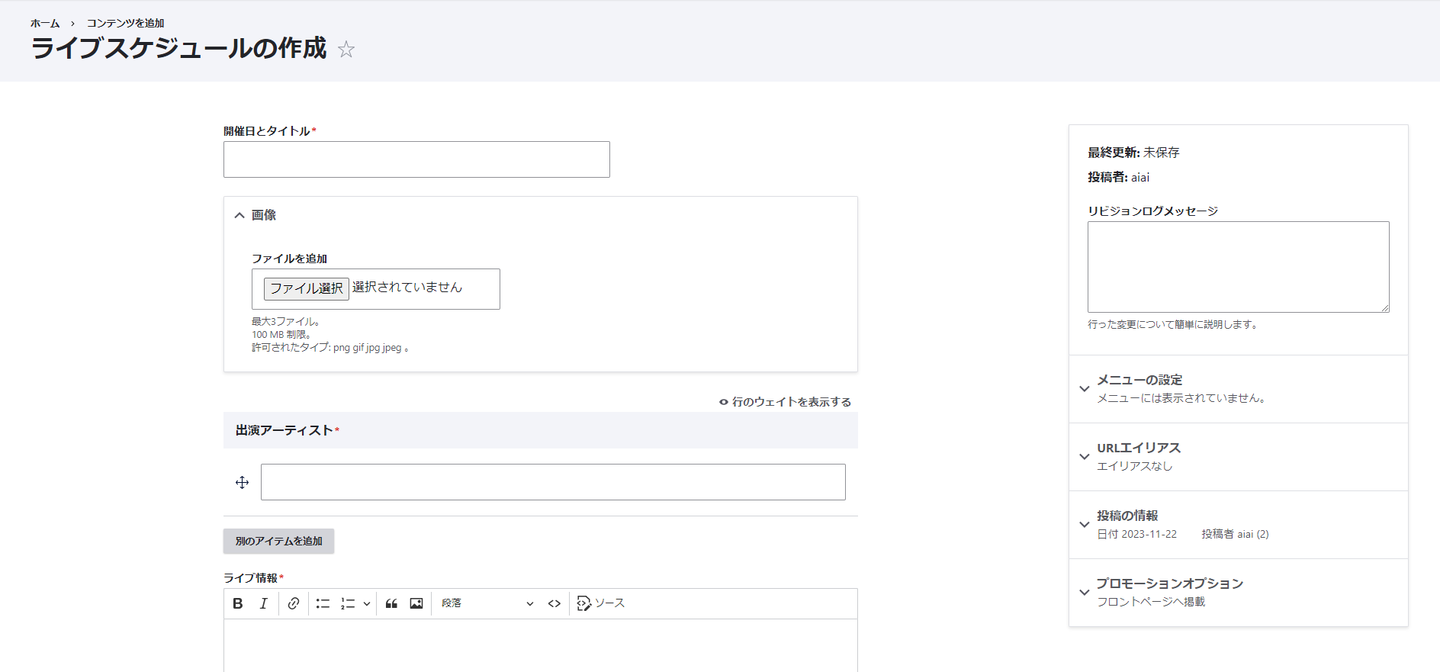Image resolution: width=1440 pixels, height=672 pixels.
Task: Switch the editor to ソース view
Action: 601,604
